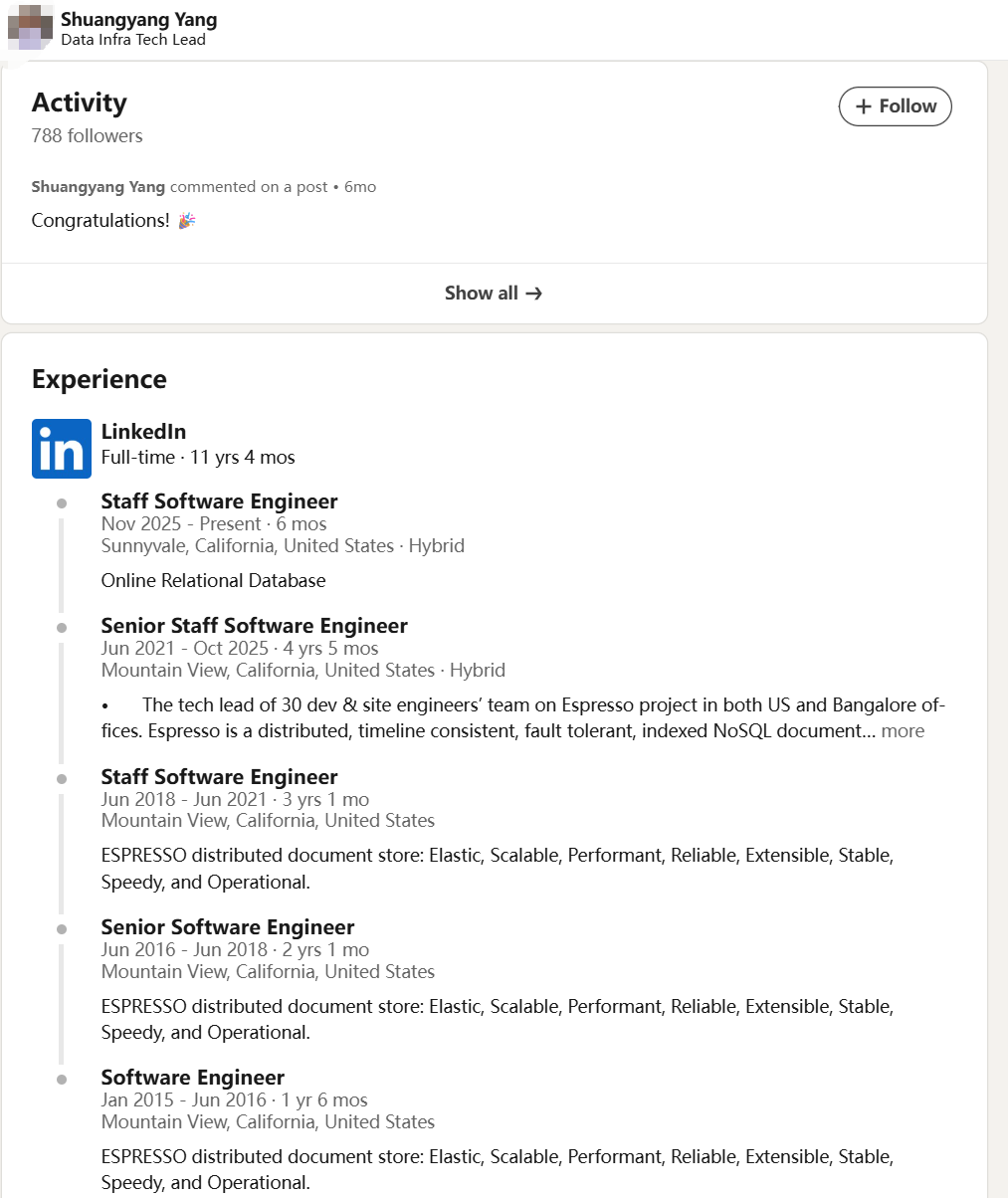Click timeline bullet beside Jan 2015 Software Engineer
1008x1198 pixels.
pos(62,1080)
